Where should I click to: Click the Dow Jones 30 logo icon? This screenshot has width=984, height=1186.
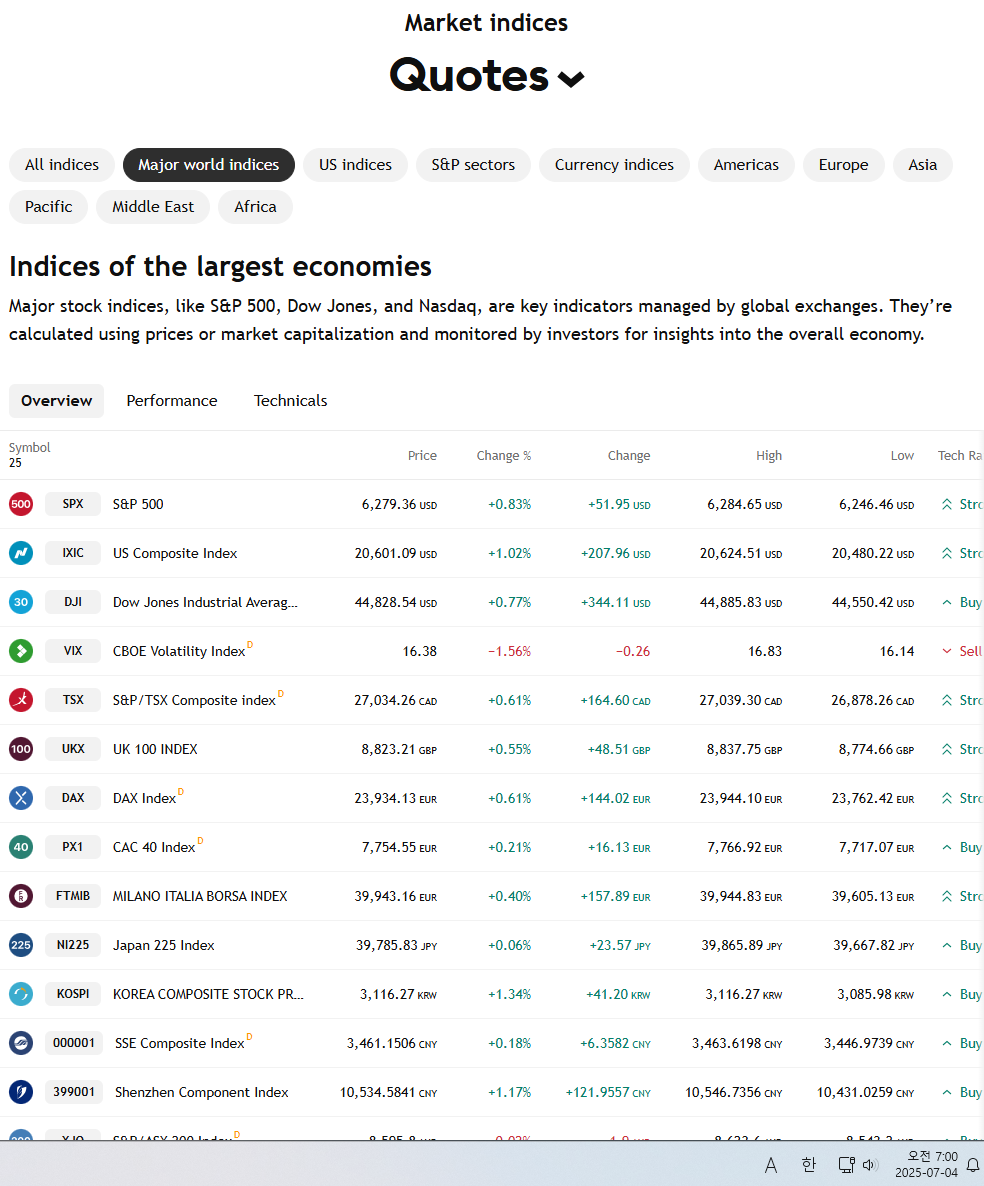tap(21, 602)
